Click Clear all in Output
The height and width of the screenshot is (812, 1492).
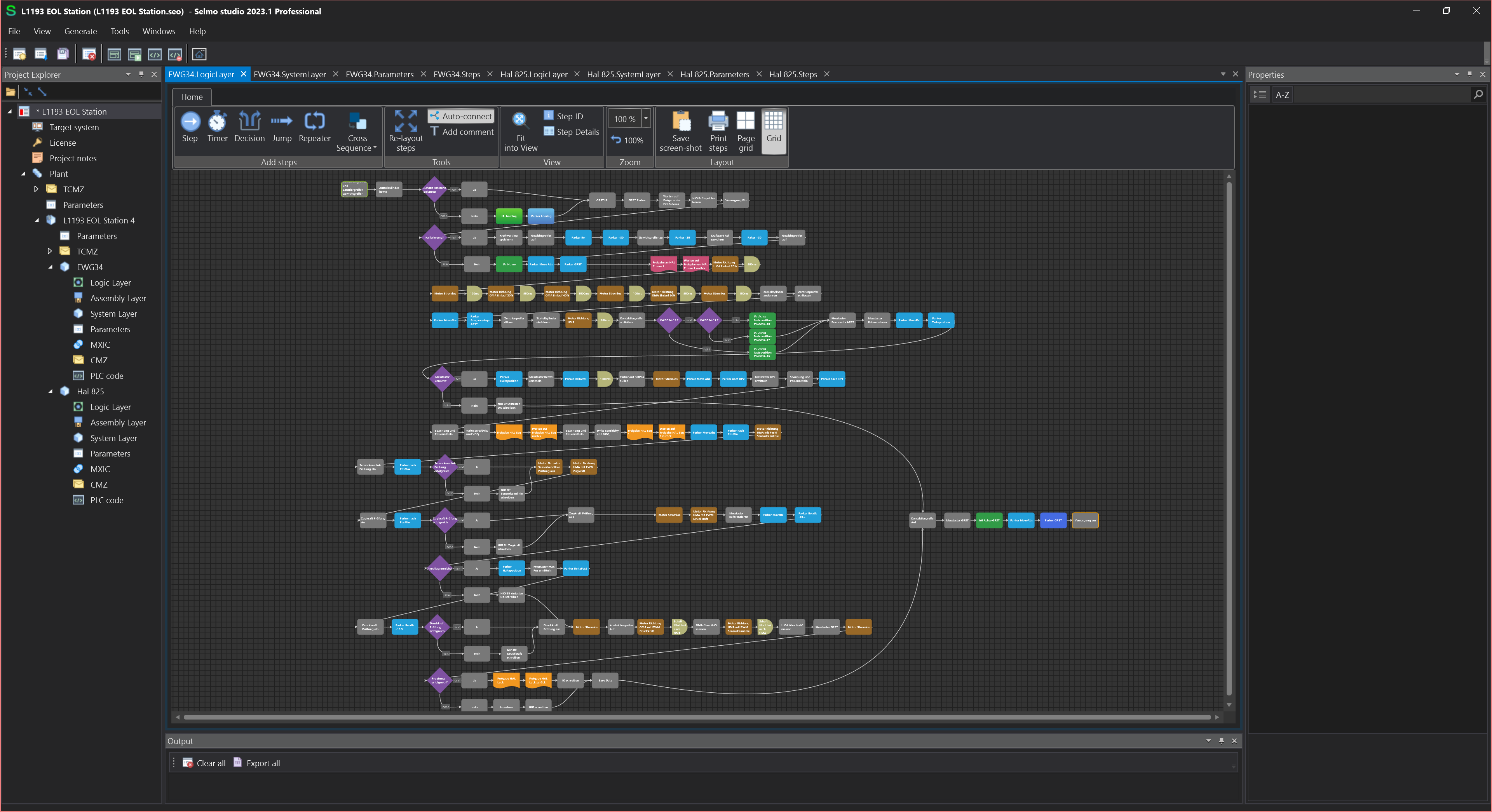[x=204, y=763]
